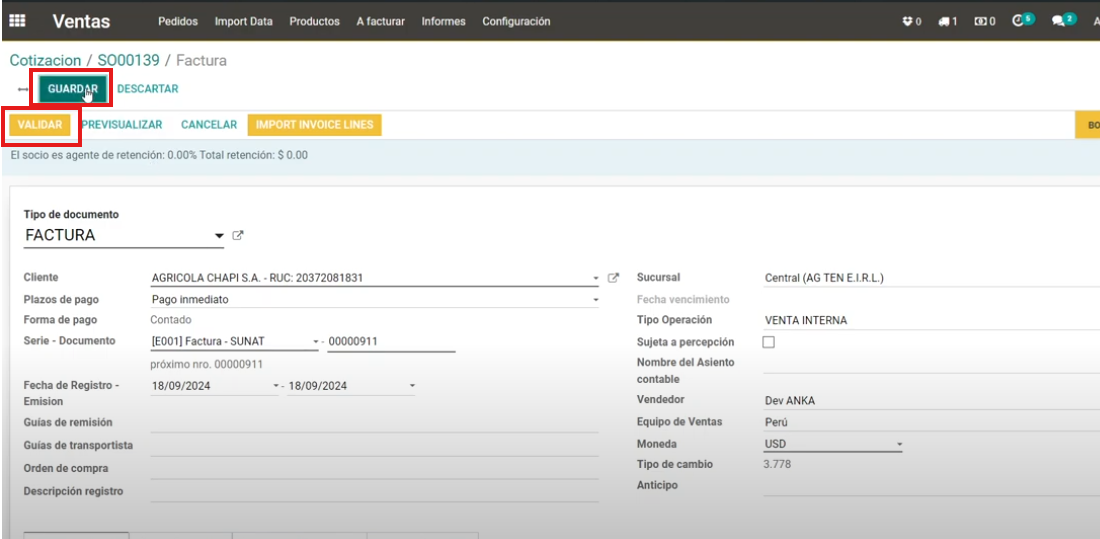Image resolution: width=1100 pixels, height=539 pixels.
Task: Open the Configuración menu
Action: click(x=516, y=21)
